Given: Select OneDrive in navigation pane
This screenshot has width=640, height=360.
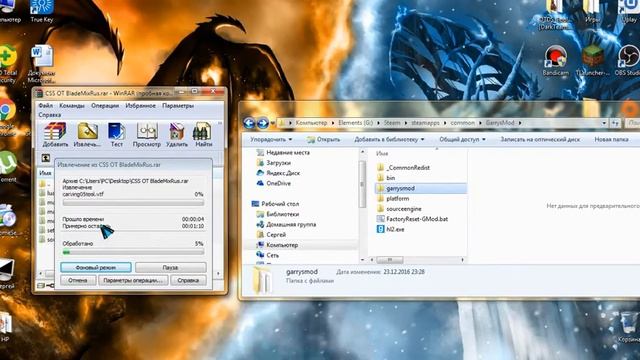Looking at the screenshot, I should [x=273, y=183].
